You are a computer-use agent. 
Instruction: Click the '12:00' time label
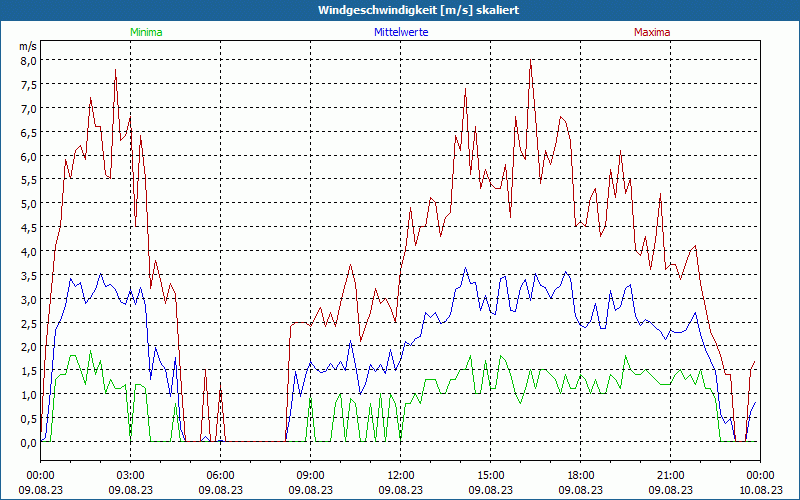click(401, 476)
